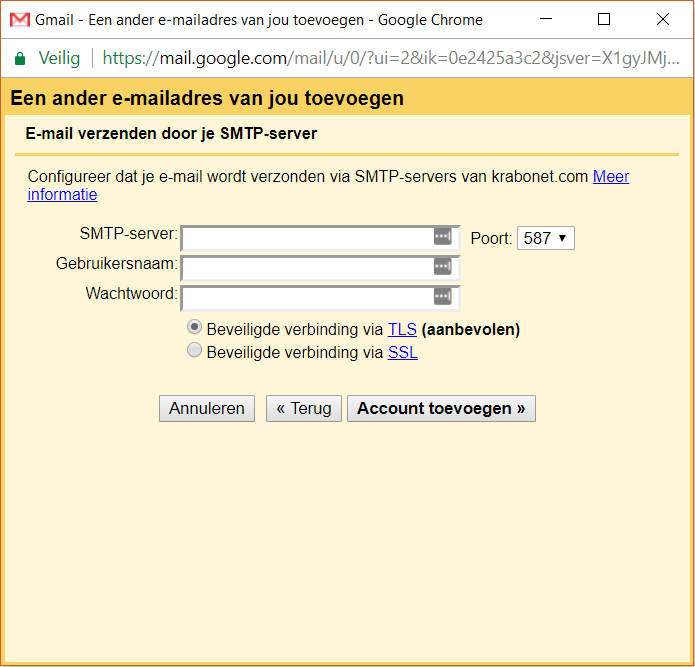
Task: Follow the TLS hyperlink
Action: [402, 329]
